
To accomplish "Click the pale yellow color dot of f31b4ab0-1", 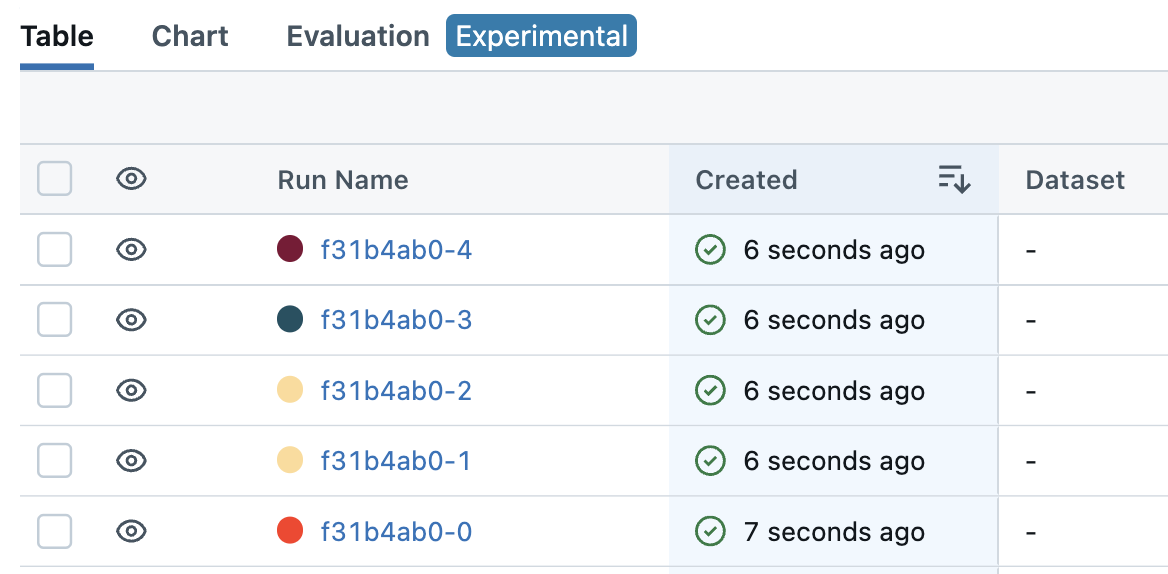I will [x=290, y=460].
